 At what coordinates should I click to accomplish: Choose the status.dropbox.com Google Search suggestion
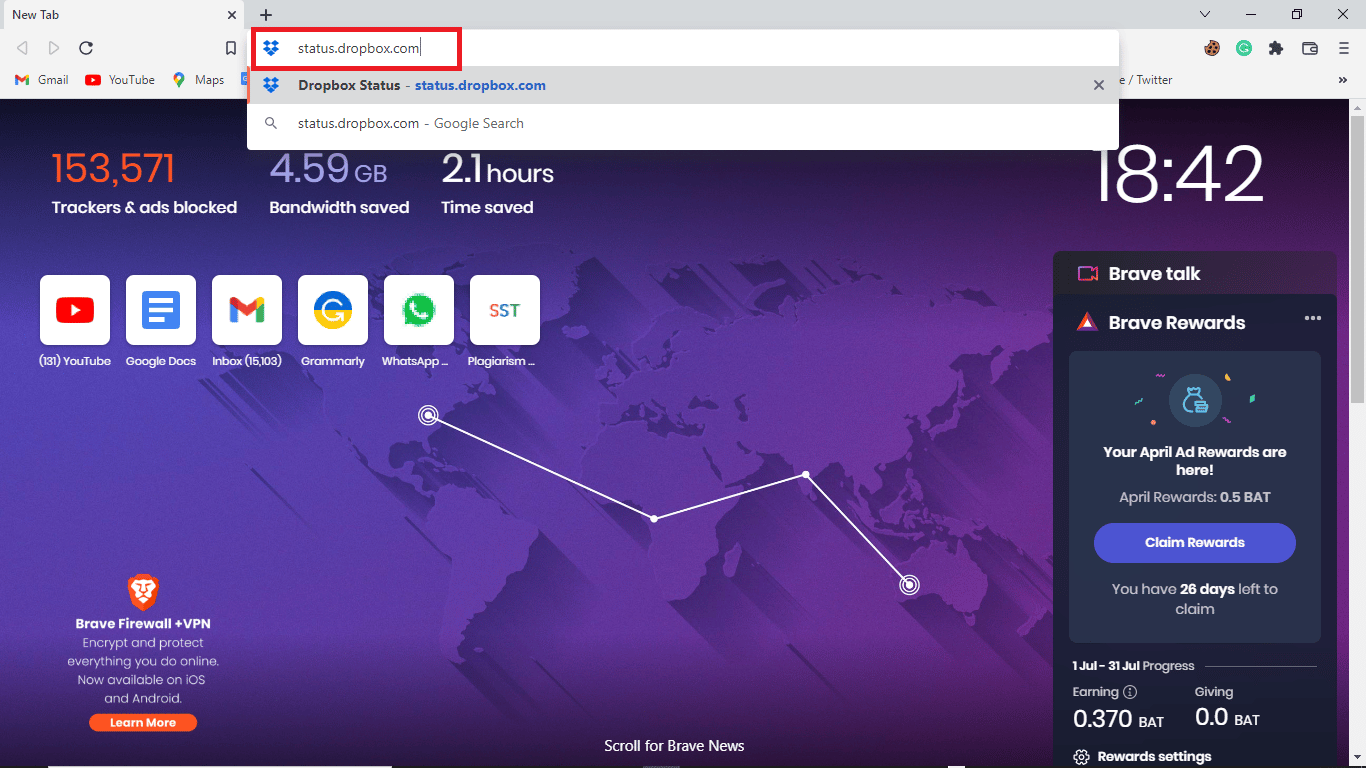tap(683, 123)
